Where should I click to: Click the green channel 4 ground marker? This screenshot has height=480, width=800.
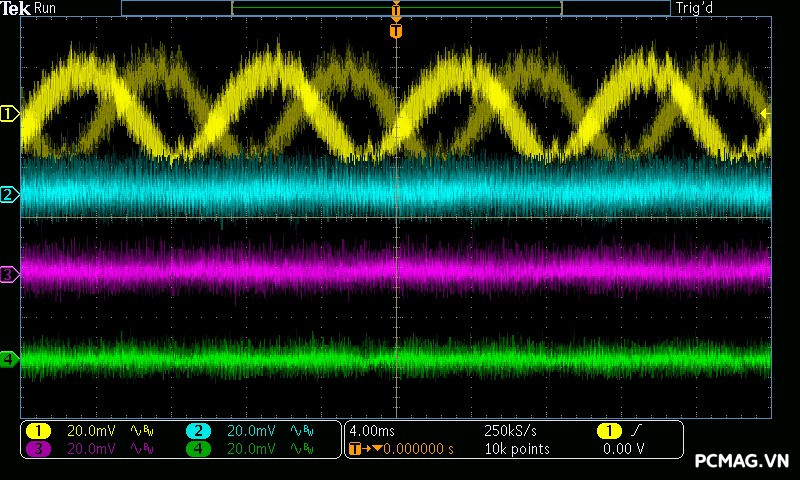coord(9,359)
